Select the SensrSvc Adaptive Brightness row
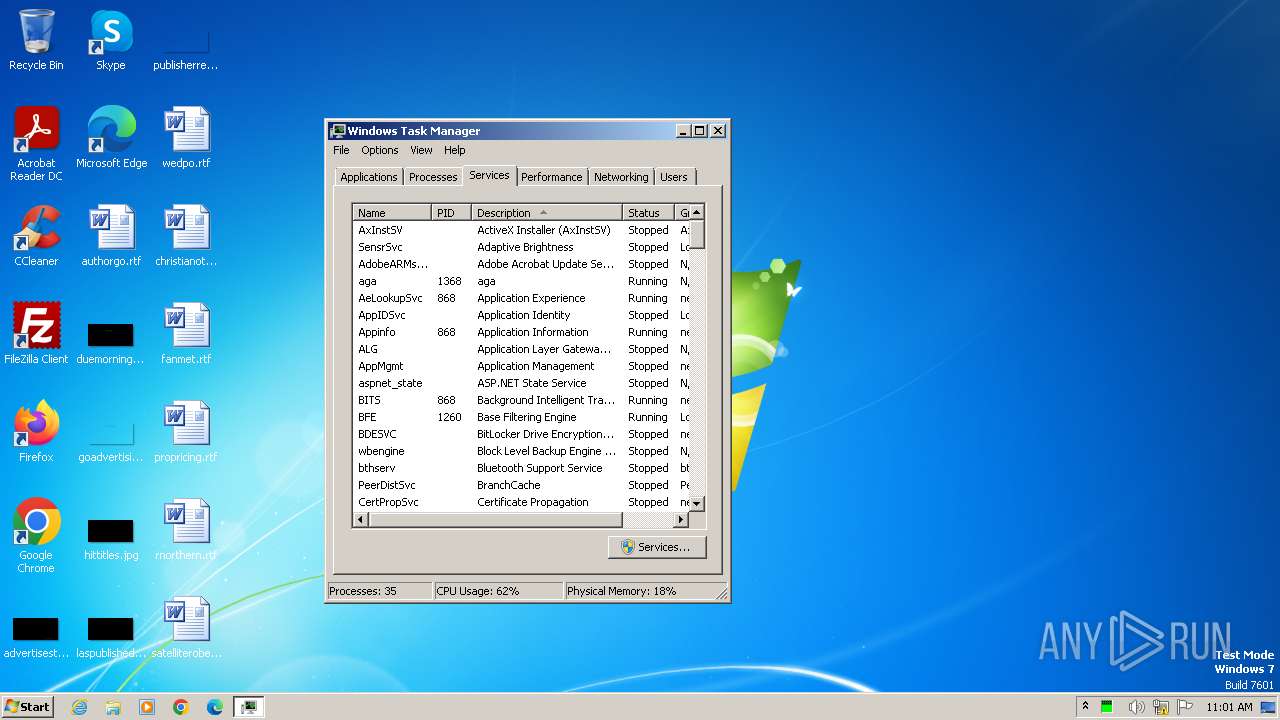Image resolution: width=1280 pixels, height=720 pixels. tap(521, 247)
